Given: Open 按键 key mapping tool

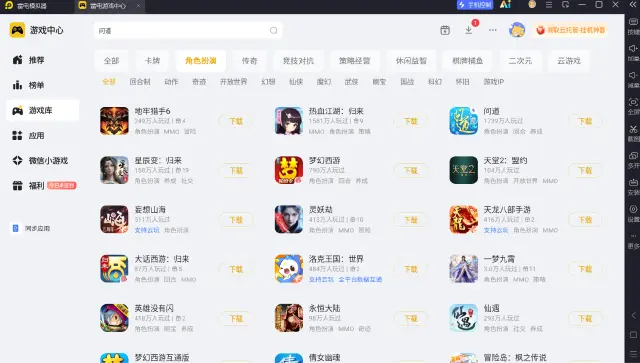Looking at the screenshot, I should [633, 26].
